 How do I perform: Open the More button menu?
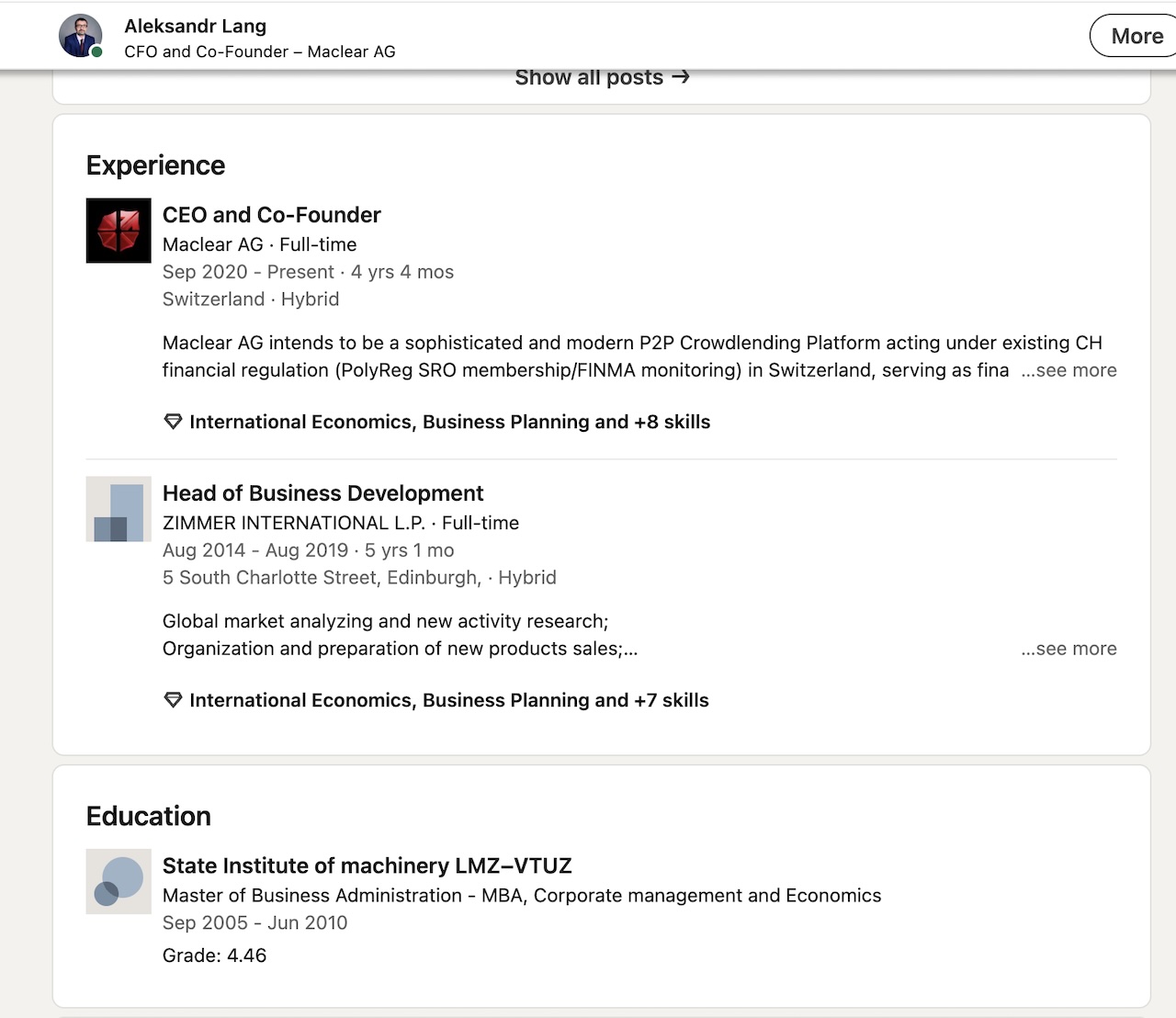click(x=1136, y=36)
